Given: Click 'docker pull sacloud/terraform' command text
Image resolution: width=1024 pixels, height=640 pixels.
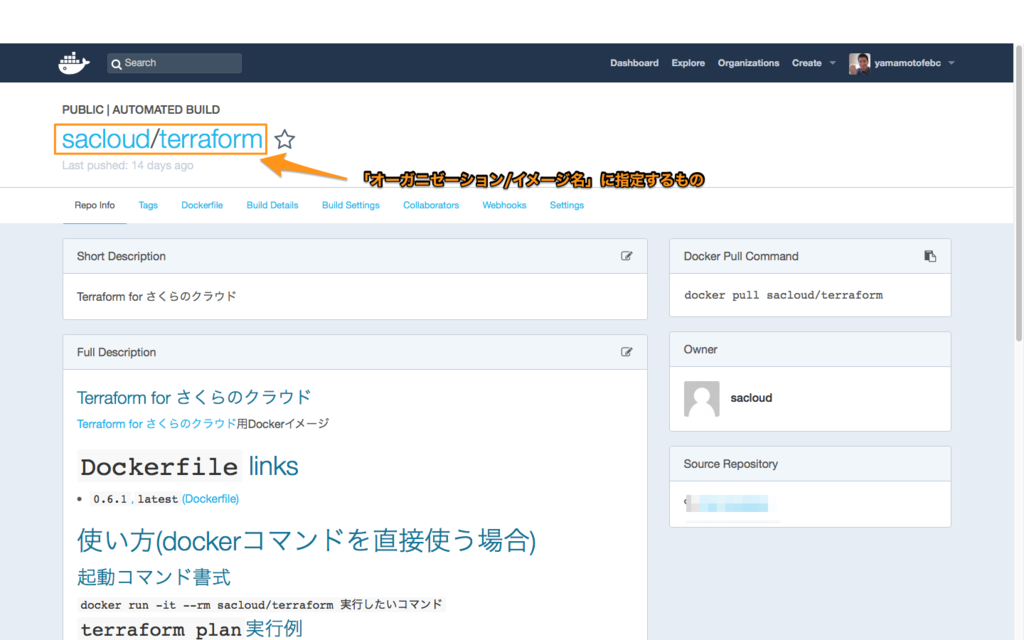Looking at the screenshot, I should (783, 295).
